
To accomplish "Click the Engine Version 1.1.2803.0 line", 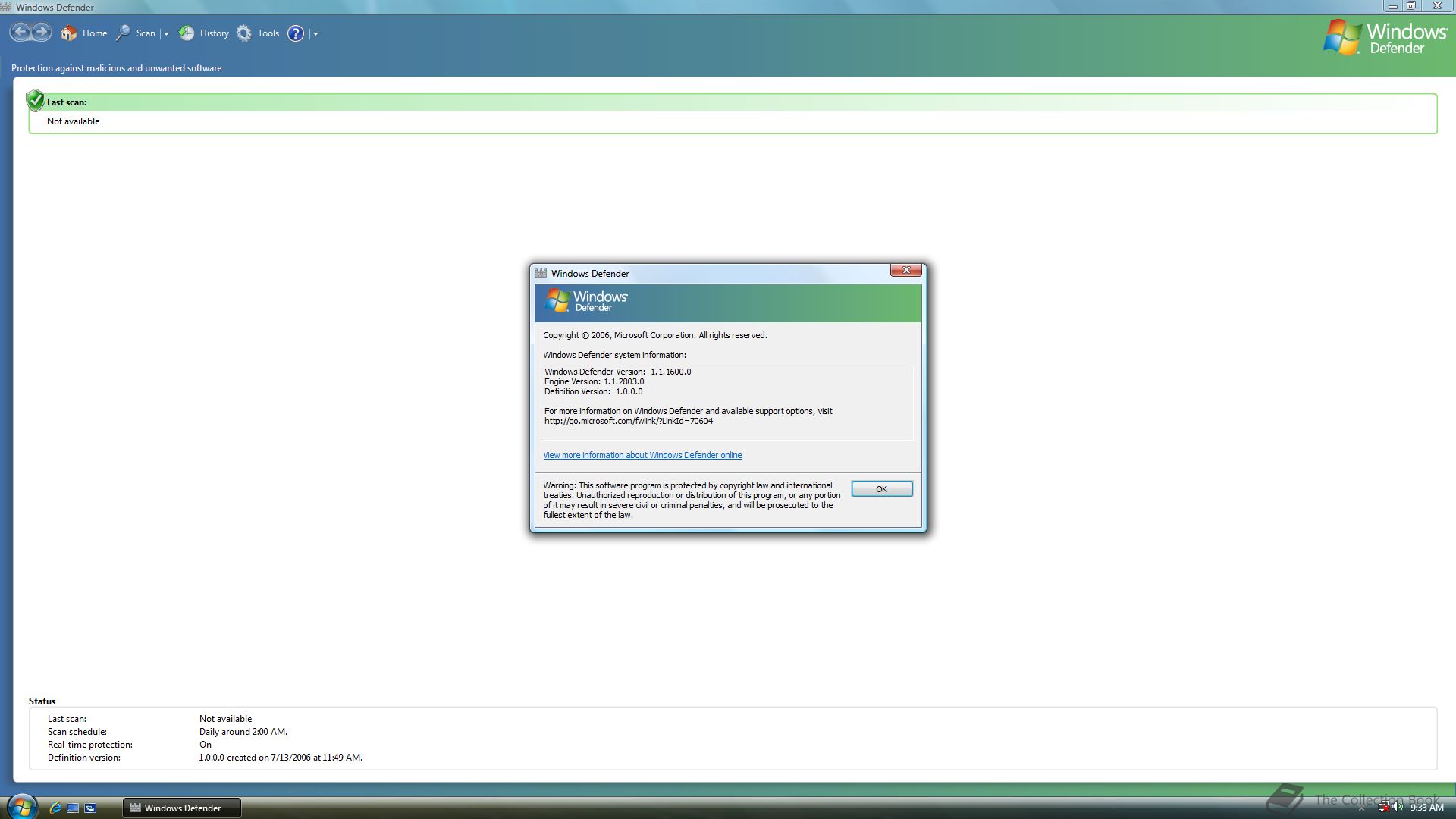I will pyautogui.click(x=594, y=381).
